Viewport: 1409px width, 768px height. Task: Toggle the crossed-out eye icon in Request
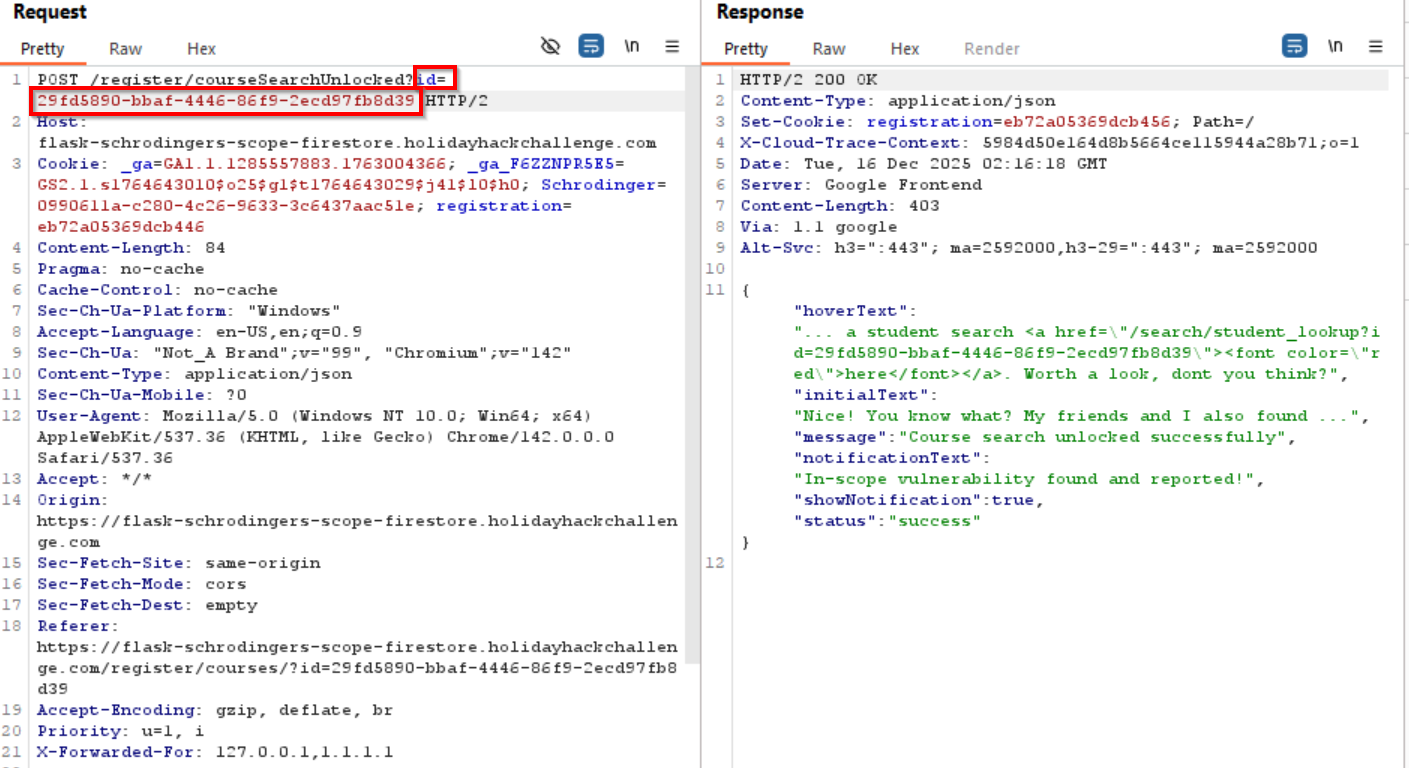[x=550, y=46]
